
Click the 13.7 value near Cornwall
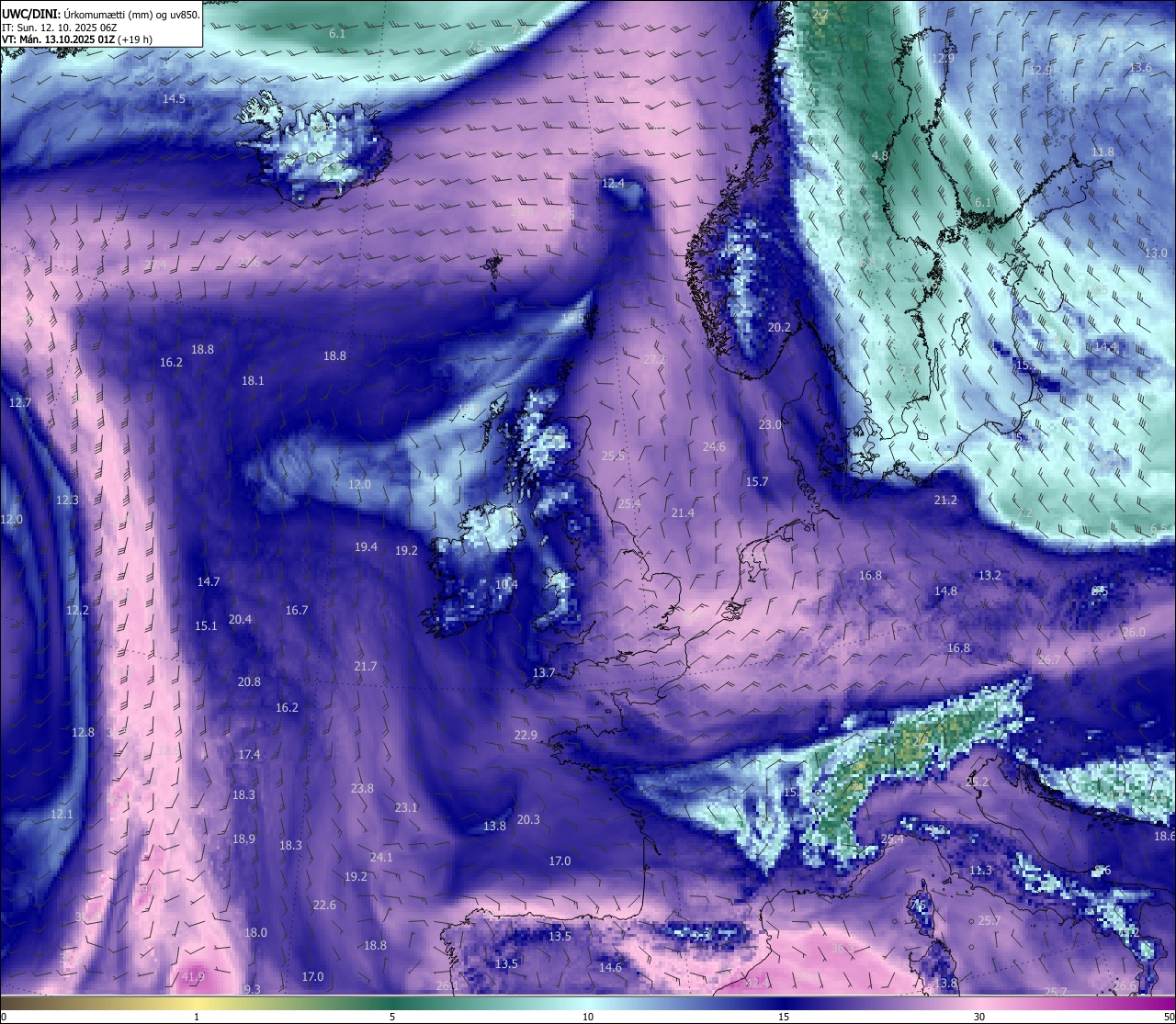[544, 673]
